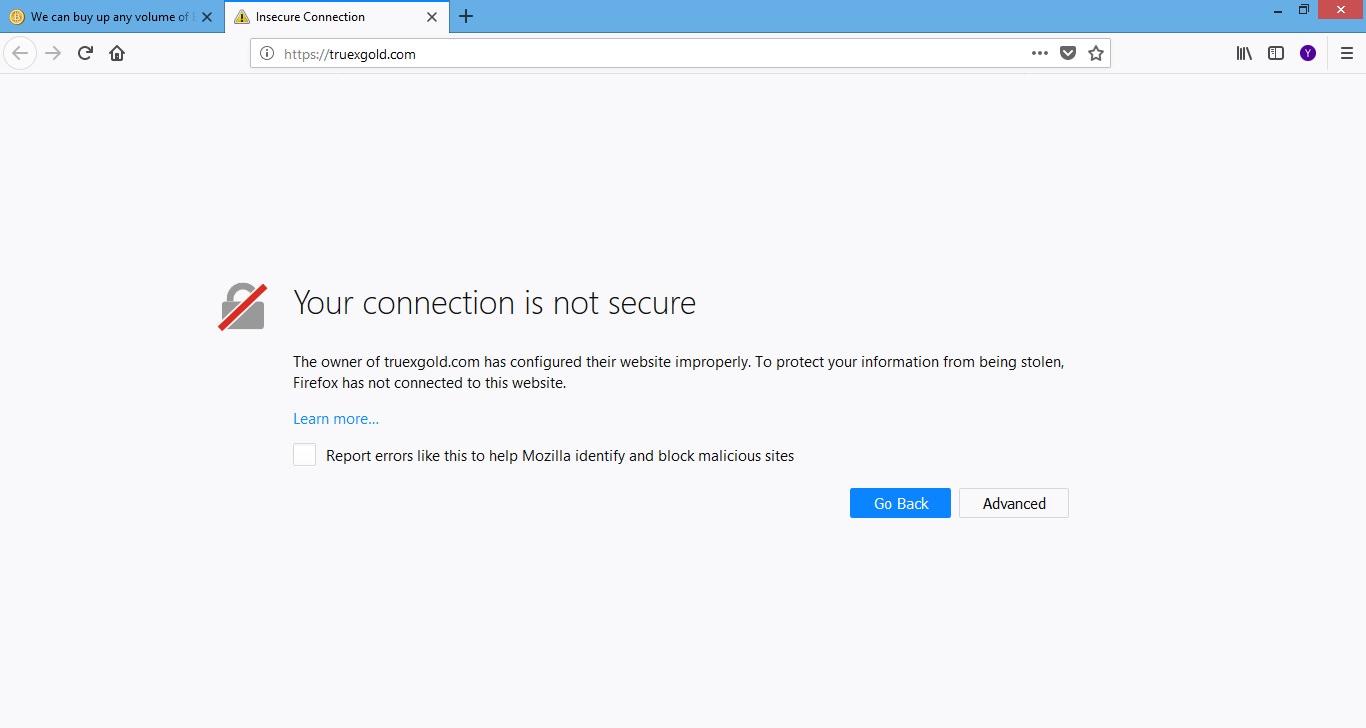The width and height of the screenshot is (1366, 728).
Task: Click the Go Back button
Action: [x=900, y=503]
